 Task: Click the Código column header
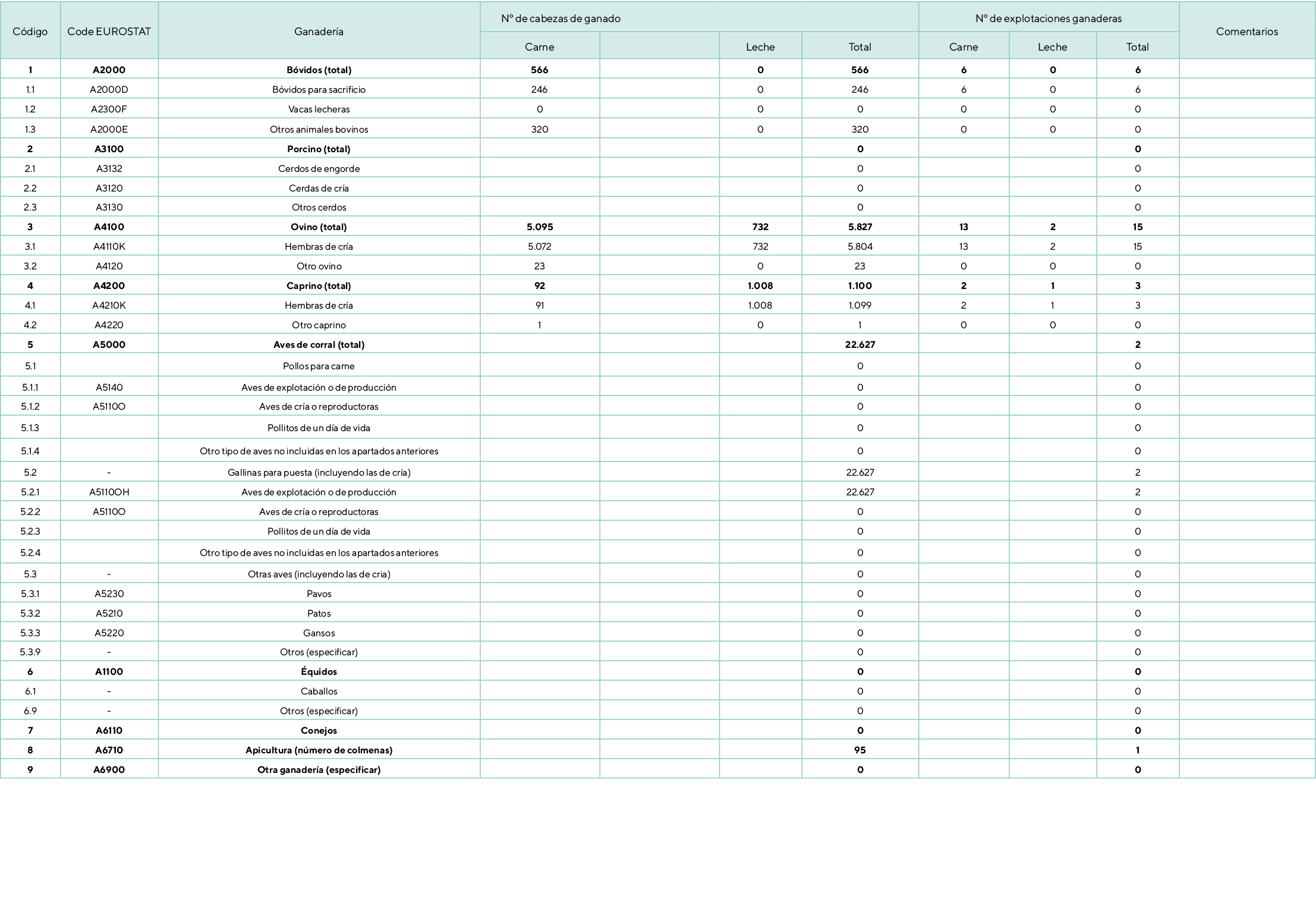30,32
